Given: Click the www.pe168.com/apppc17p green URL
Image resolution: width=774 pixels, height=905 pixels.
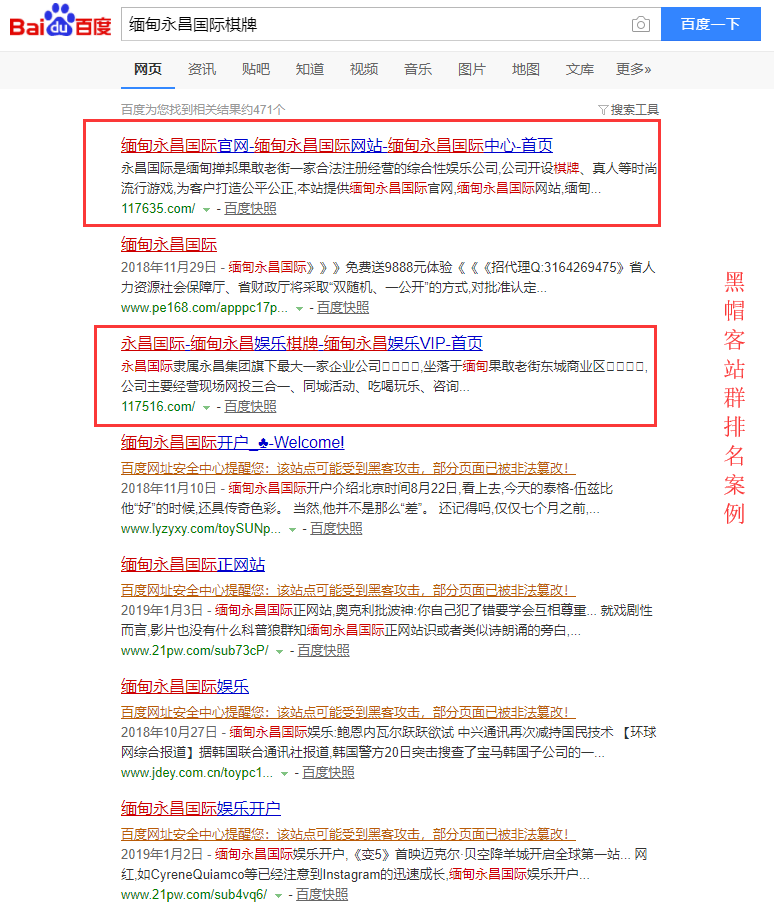Looking at the screenshot, I should coord(204,308).
